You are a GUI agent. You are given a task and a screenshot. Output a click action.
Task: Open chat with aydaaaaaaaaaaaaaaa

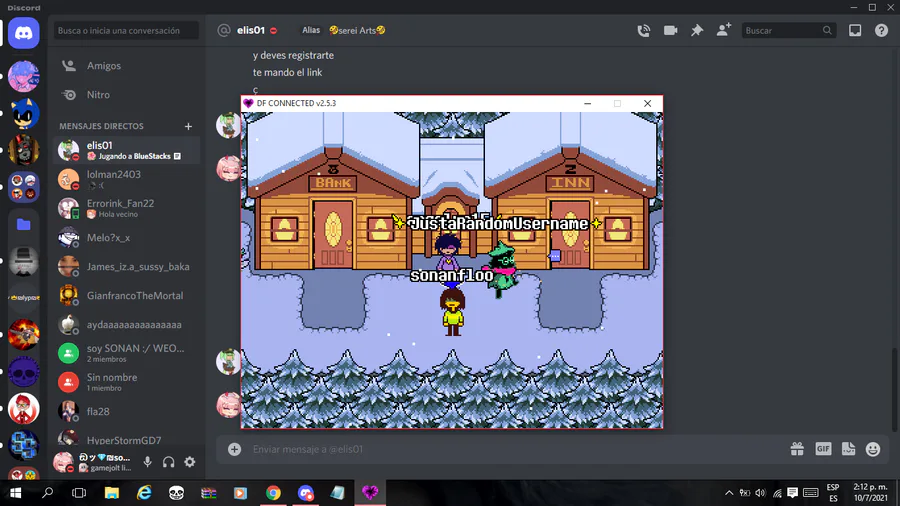tap(126, 324)
